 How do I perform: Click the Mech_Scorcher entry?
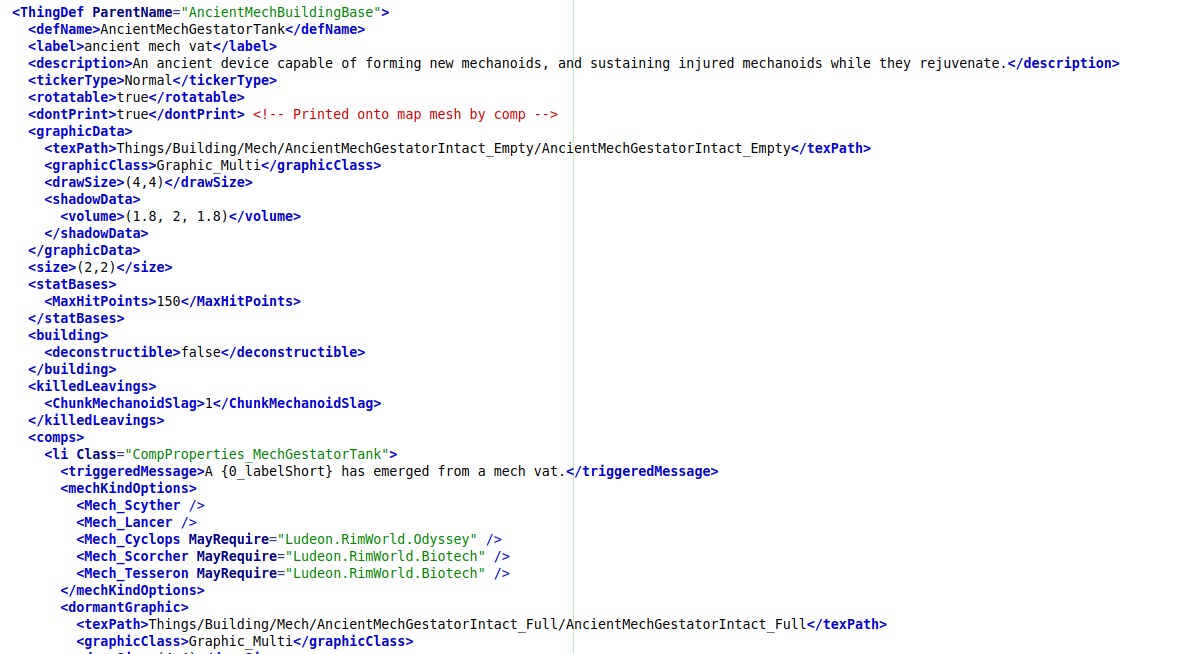pos(293,557)
